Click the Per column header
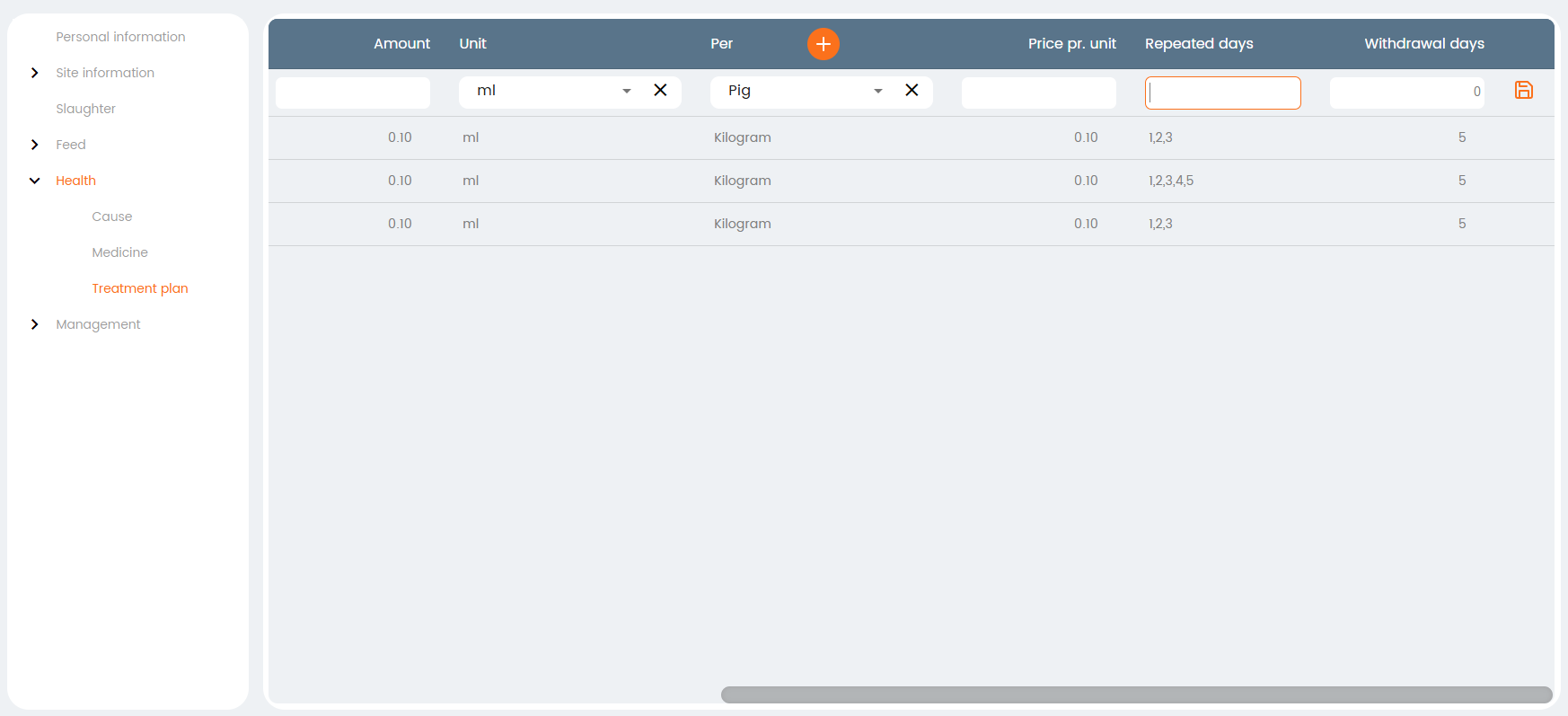 point(721,43)
